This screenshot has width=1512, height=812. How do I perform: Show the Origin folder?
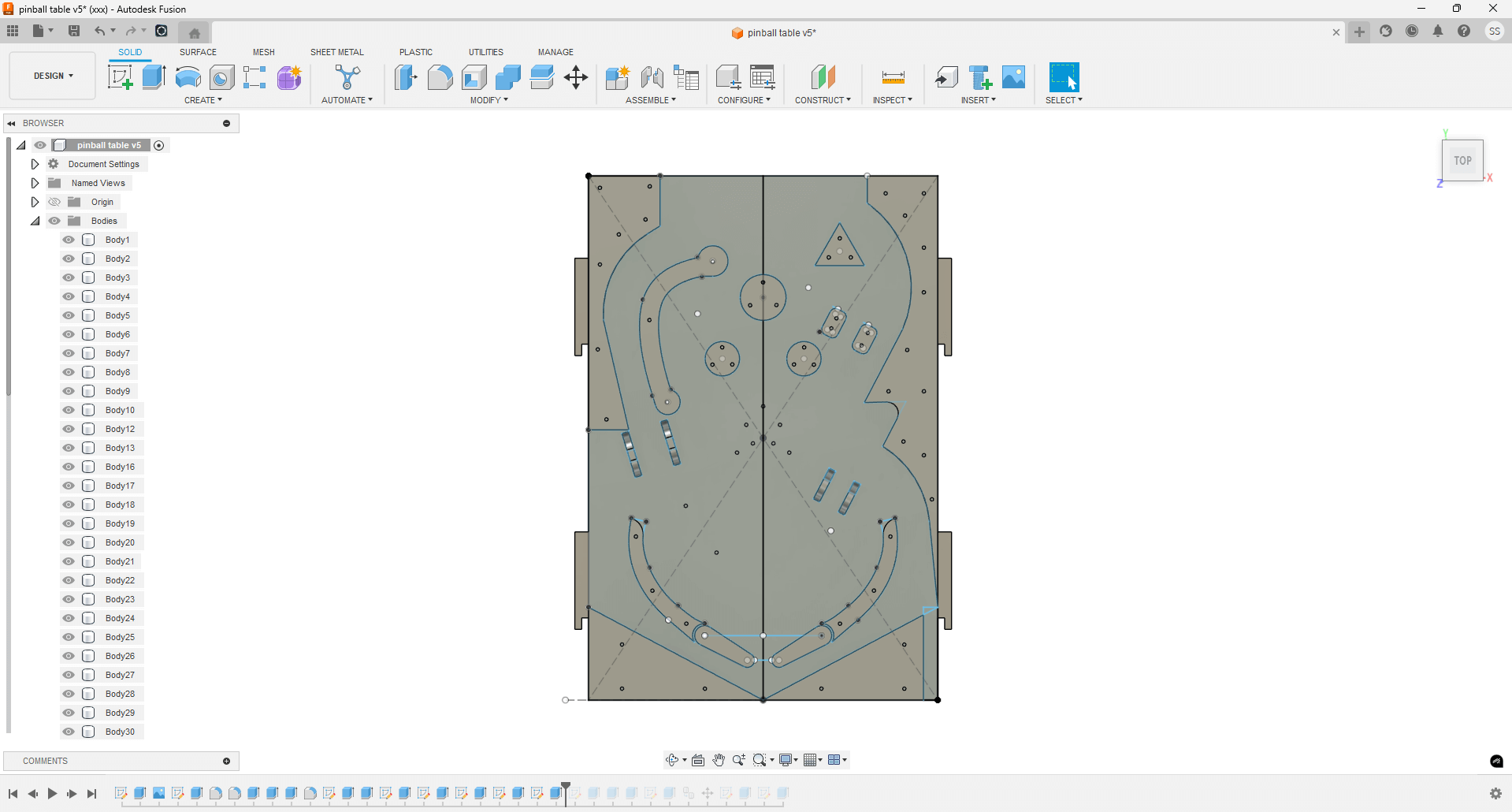click(54, 202)
